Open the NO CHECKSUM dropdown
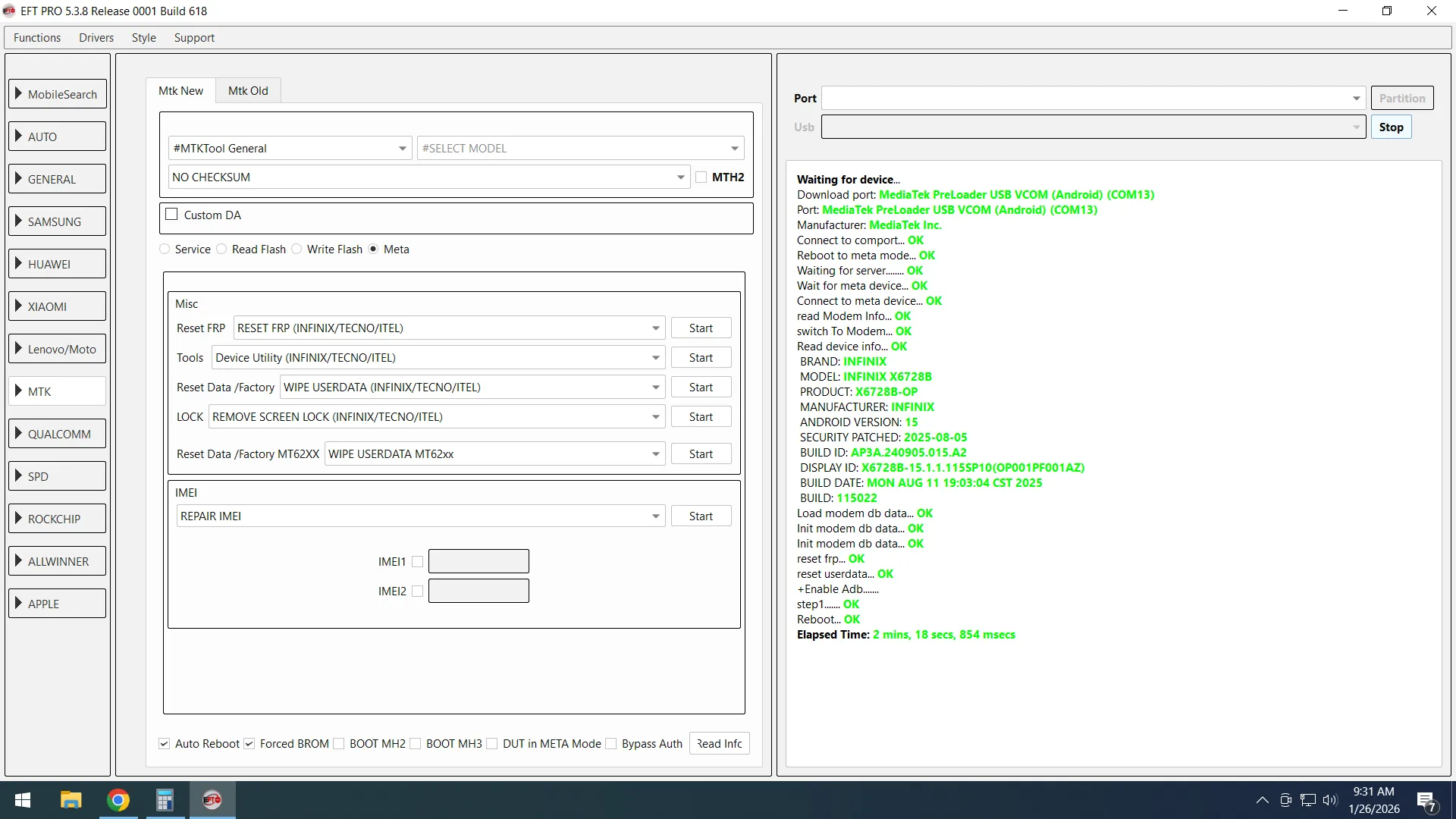 click(680, 177)
